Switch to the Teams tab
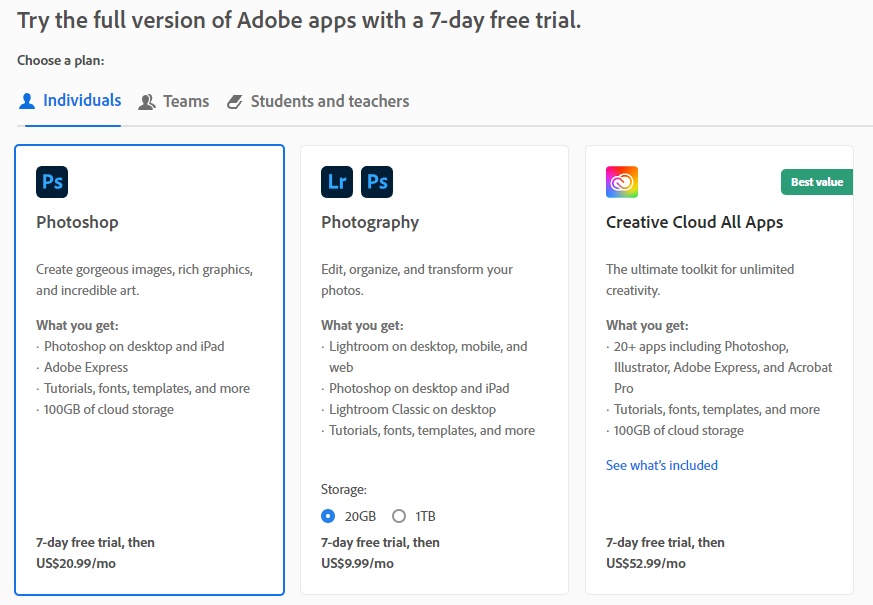The height and width of the screenshot is (605, 873). (x=174, y=101)
